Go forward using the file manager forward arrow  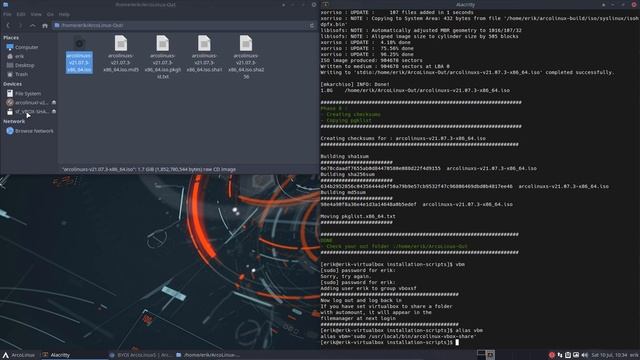click(x=20, y=25)
